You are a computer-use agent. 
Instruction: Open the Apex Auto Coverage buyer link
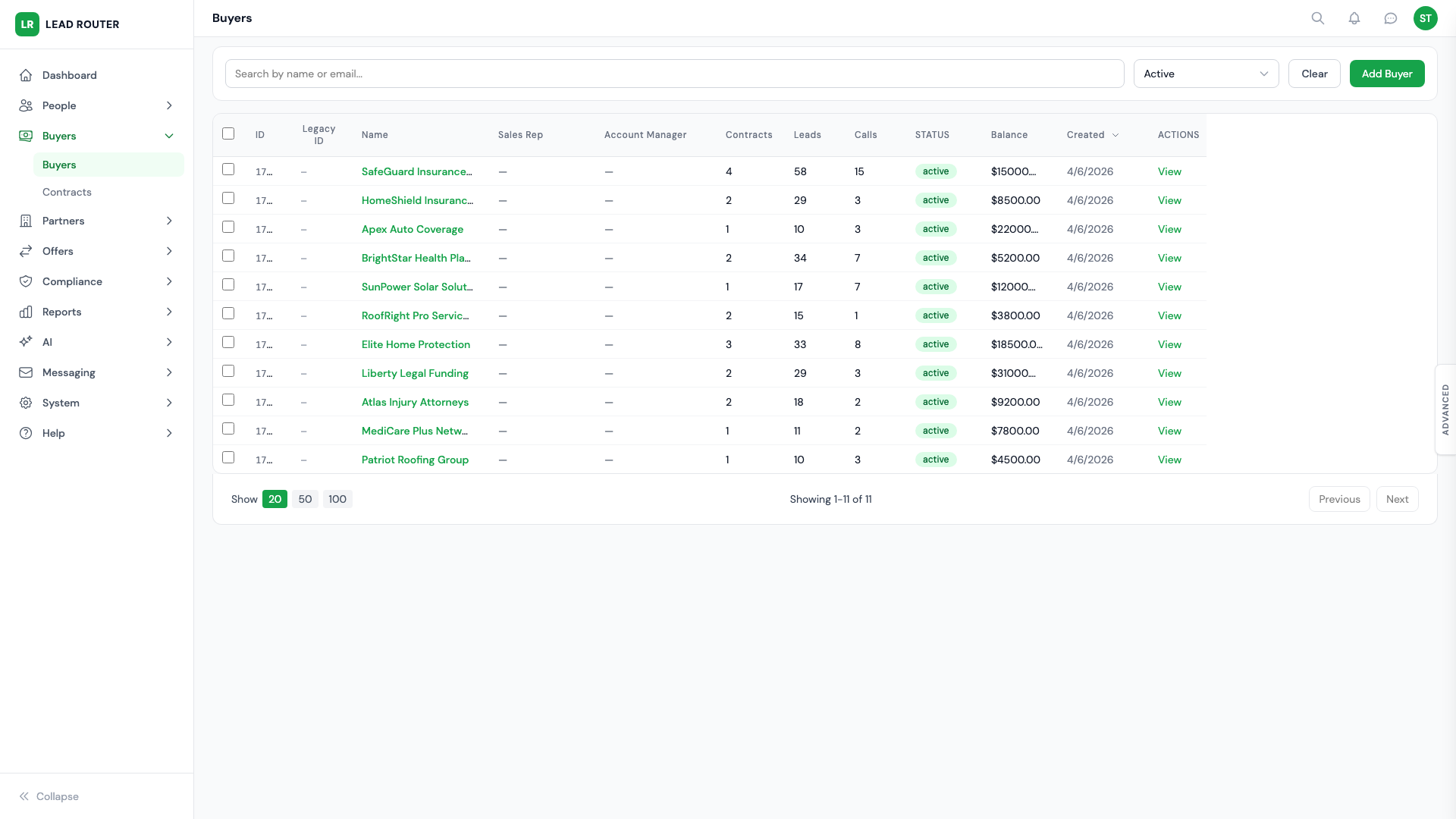tap(412, 229)
